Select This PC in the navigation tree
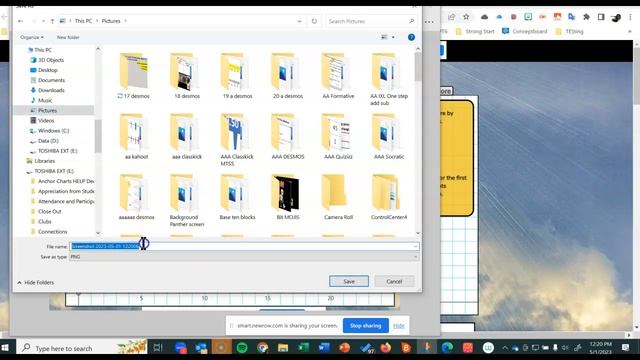 click(43, 50)
